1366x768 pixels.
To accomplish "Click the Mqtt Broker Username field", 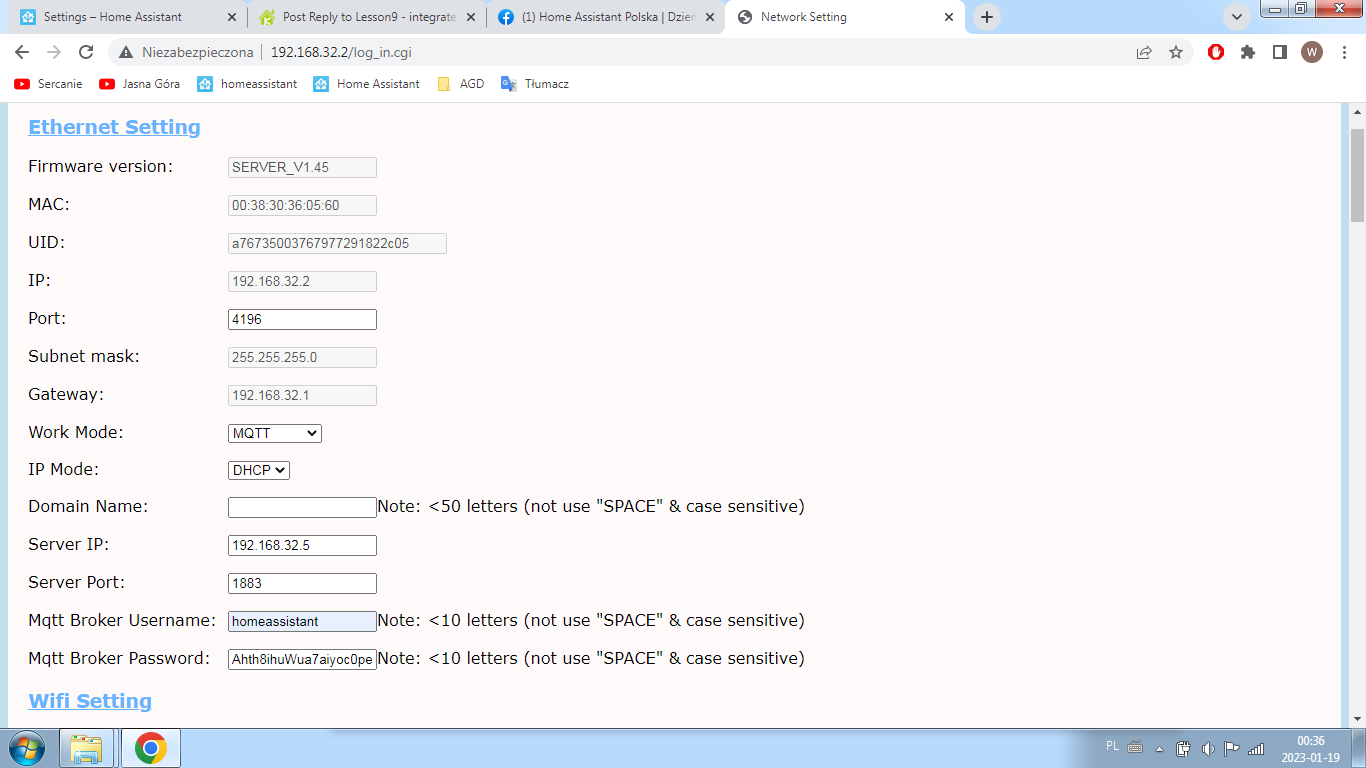I will coord(302,622).
